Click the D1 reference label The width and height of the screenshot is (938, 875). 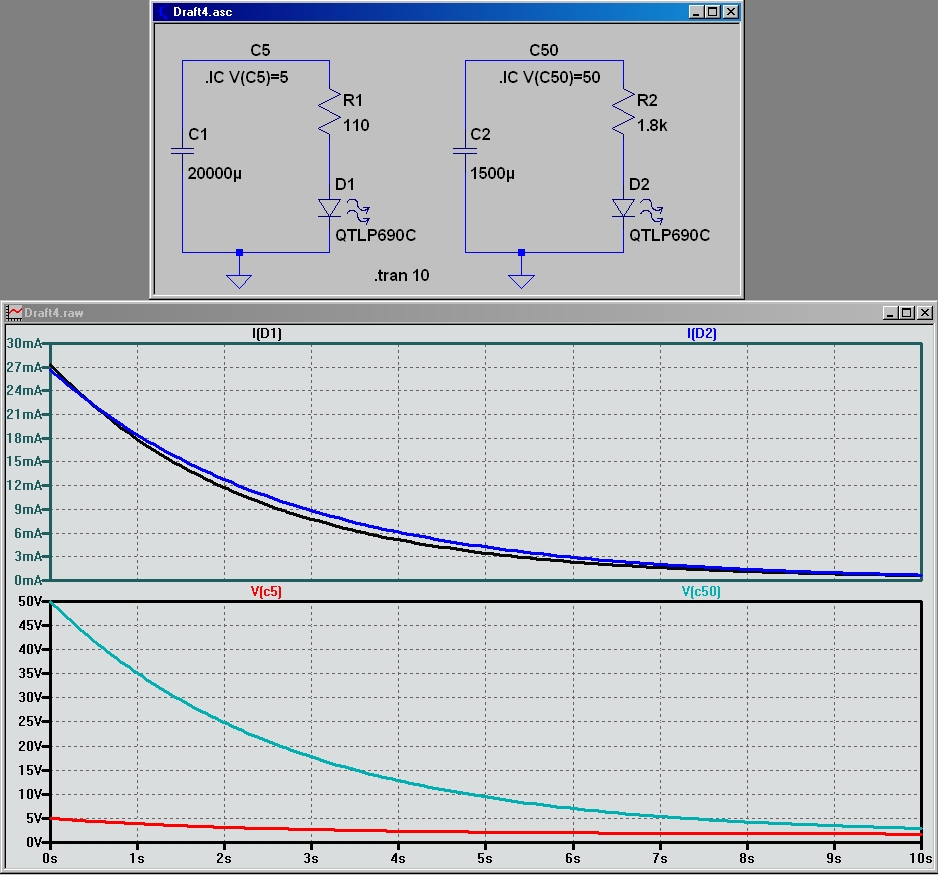point(345,184)
